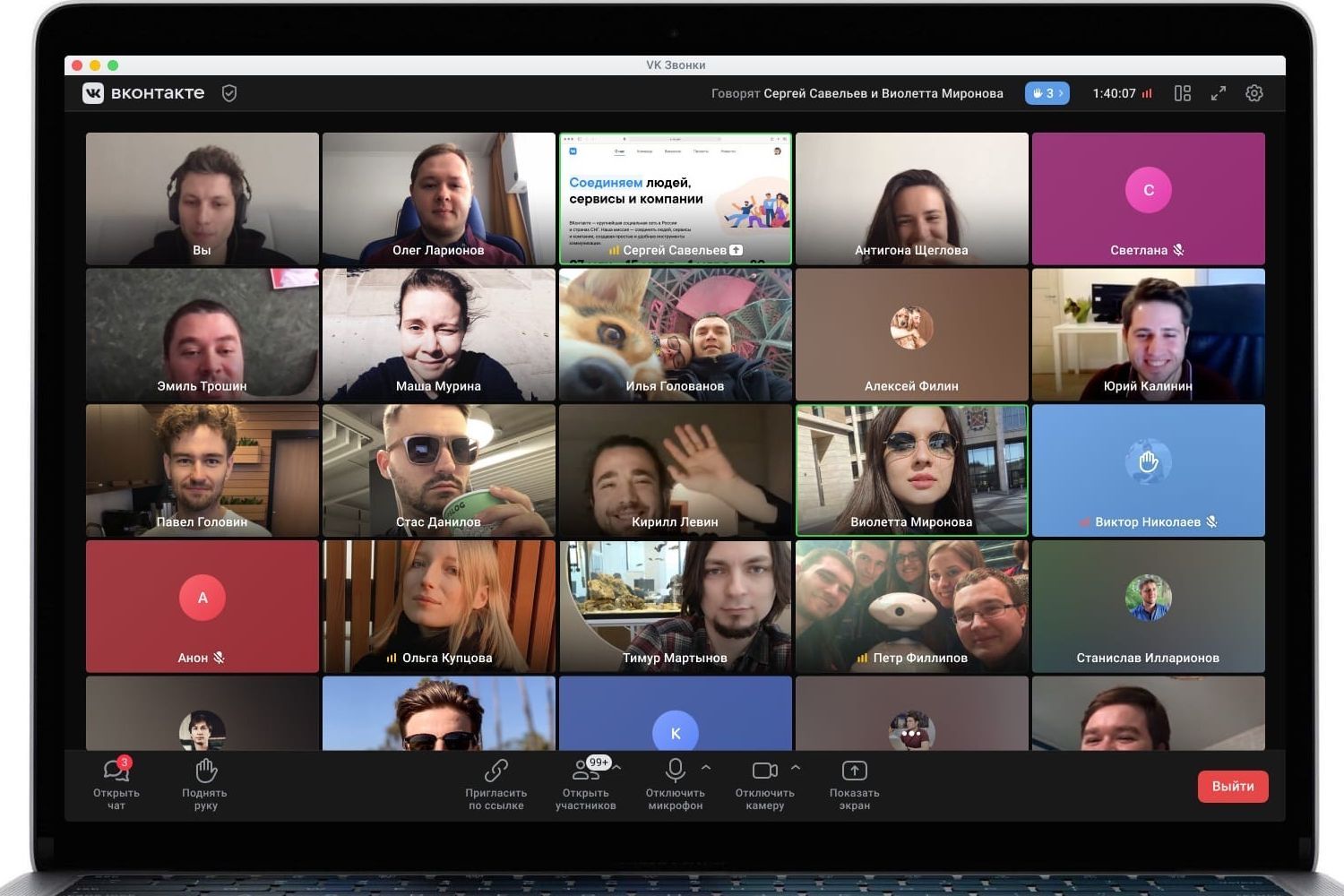Copy the invite link for the call
Viewport: 1344px width, 896px height.
pyautogui.click(x=495, y=783)
